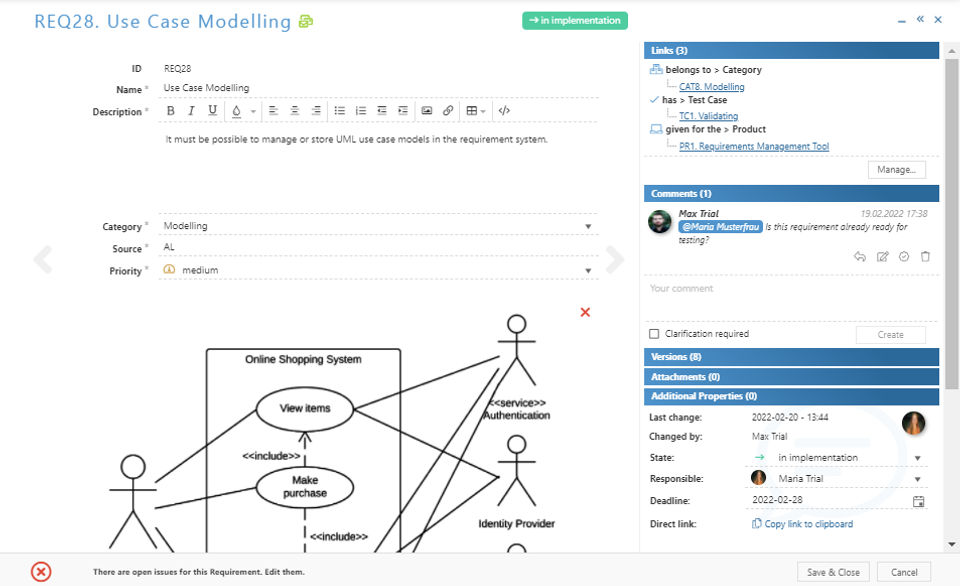
Task: Open the Category dropdown
Action: pos(588,226)
